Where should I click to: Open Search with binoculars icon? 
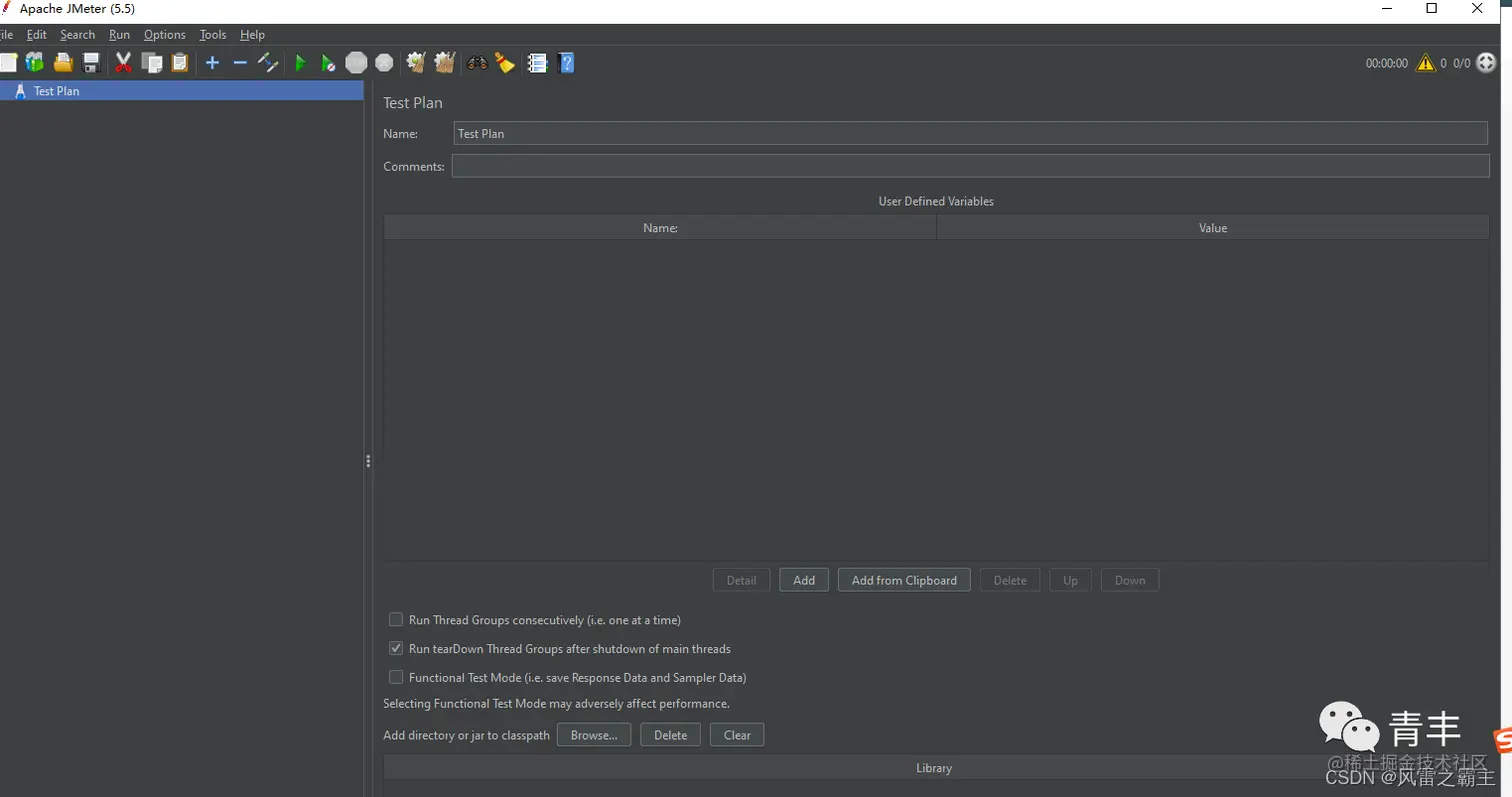tap(477, 63)
